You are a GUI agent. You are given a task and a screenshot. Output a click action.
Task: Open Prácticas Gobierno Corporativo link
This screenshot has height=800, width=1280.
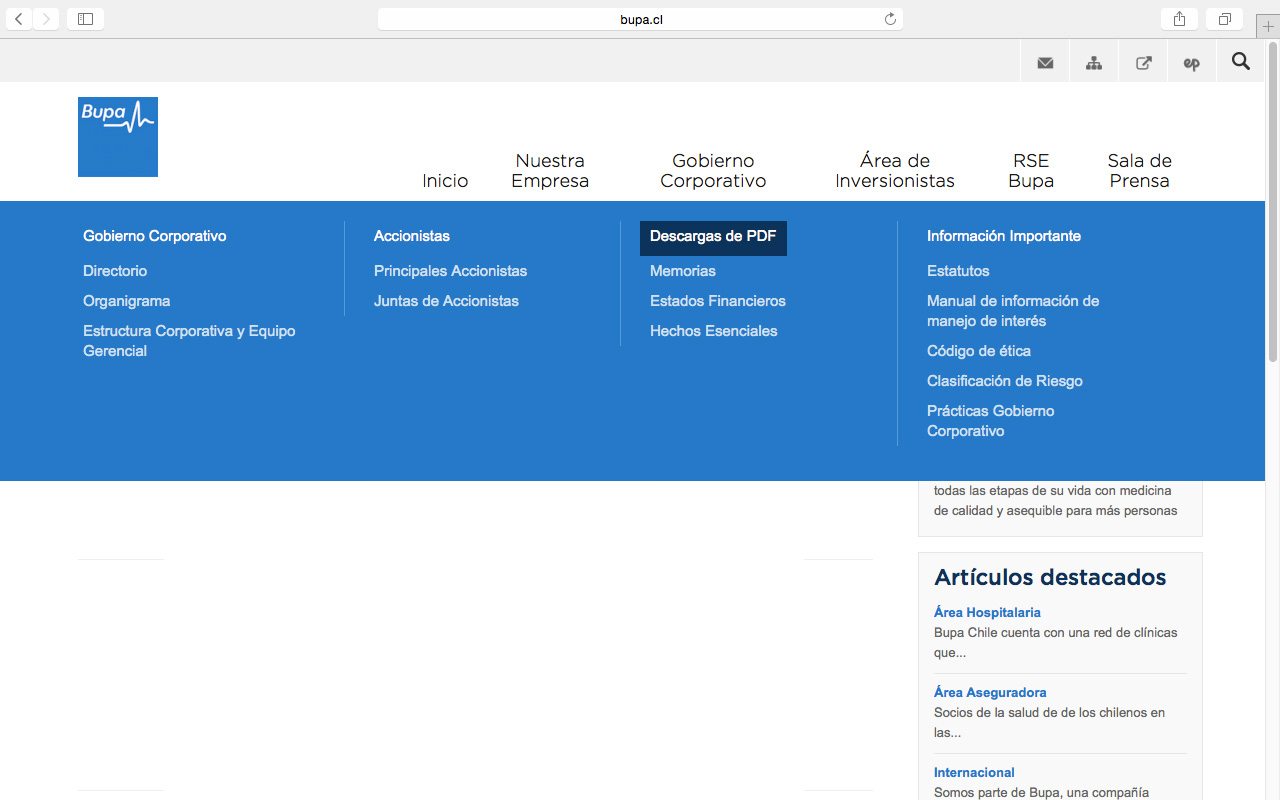[x=991, y=421]
